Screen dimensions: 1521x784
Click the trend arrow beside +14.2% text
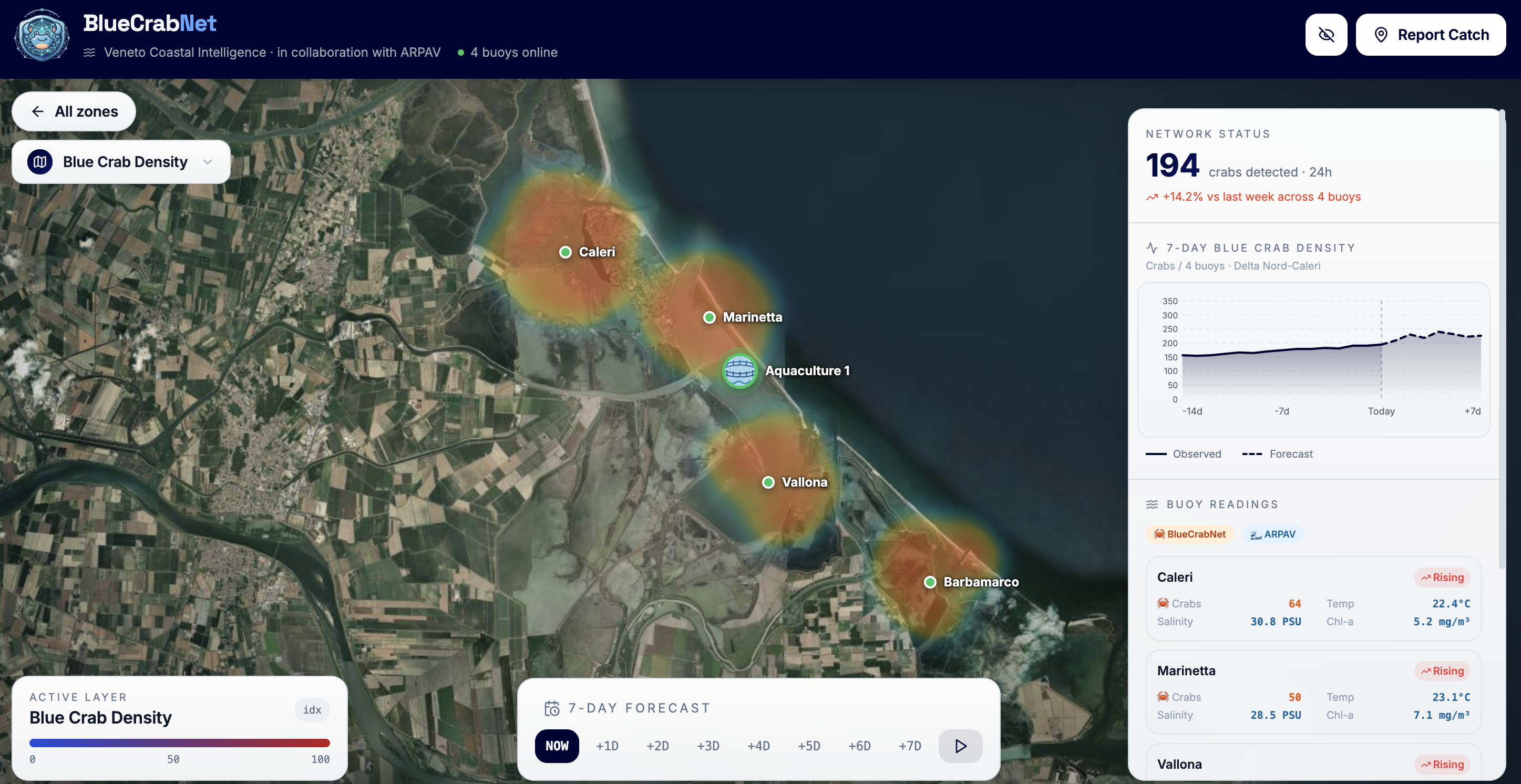(x=1152, y=197)
